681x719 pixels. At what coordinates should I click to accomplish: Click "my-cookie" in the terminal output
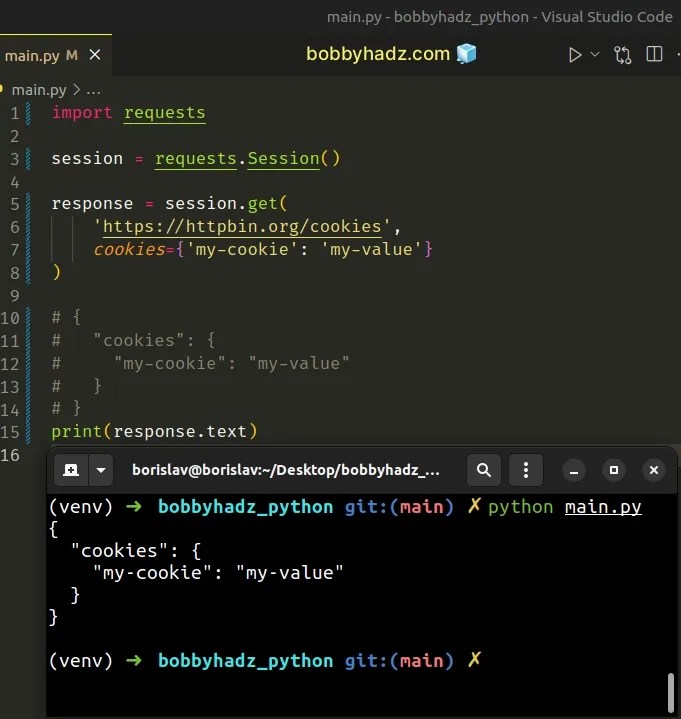(x=152, y=573)
